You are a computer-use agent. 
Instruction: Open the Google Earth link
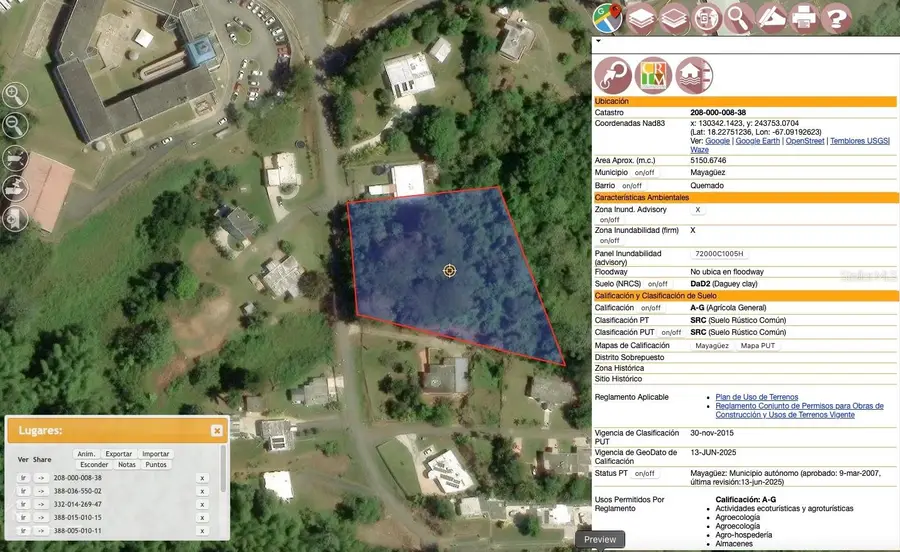(x=758, y=141)
